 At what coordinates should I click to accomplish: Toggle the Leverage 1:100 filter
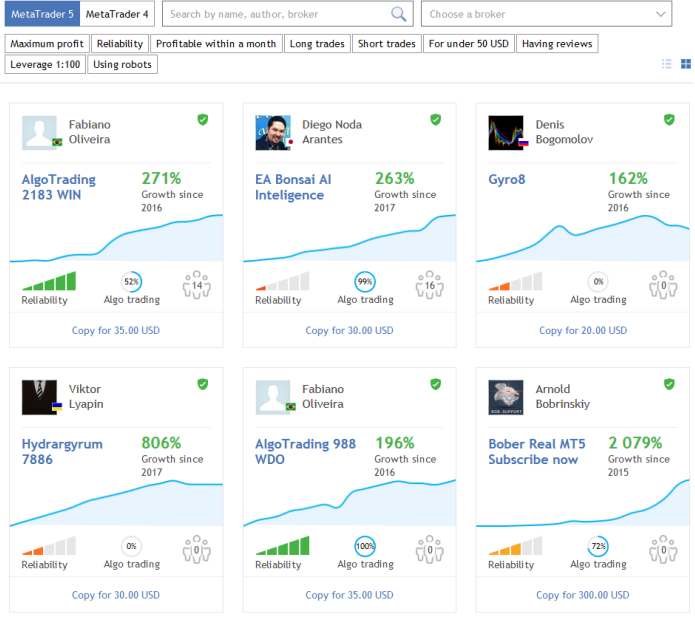point(45,65)
